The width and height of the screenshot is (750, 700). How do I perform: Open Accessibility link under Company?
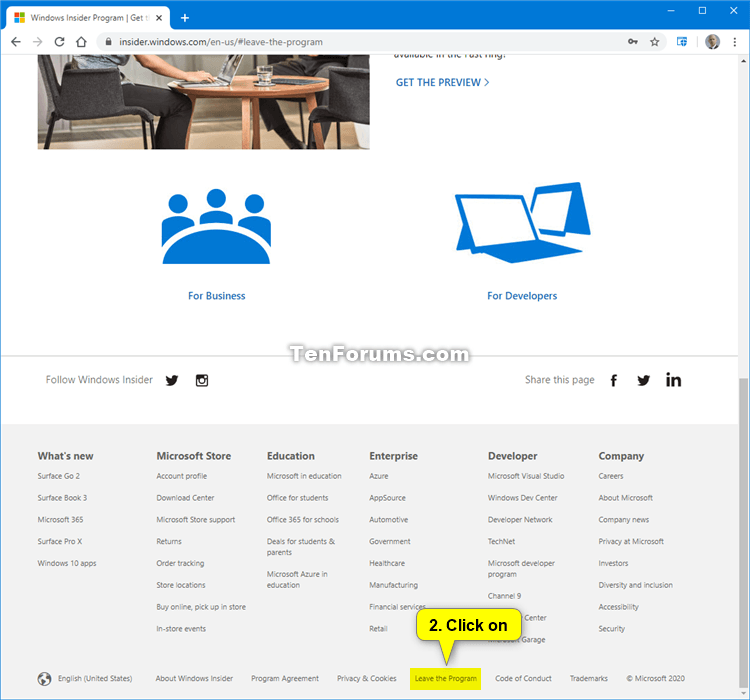(x=618, y=607)
